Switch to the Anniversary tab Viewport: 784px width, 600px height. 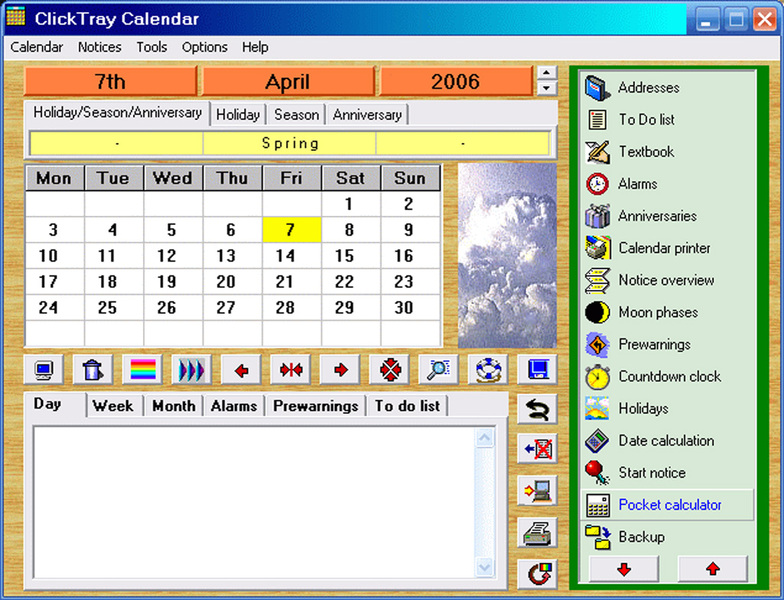pyautogui.click(x=368, y=115)
